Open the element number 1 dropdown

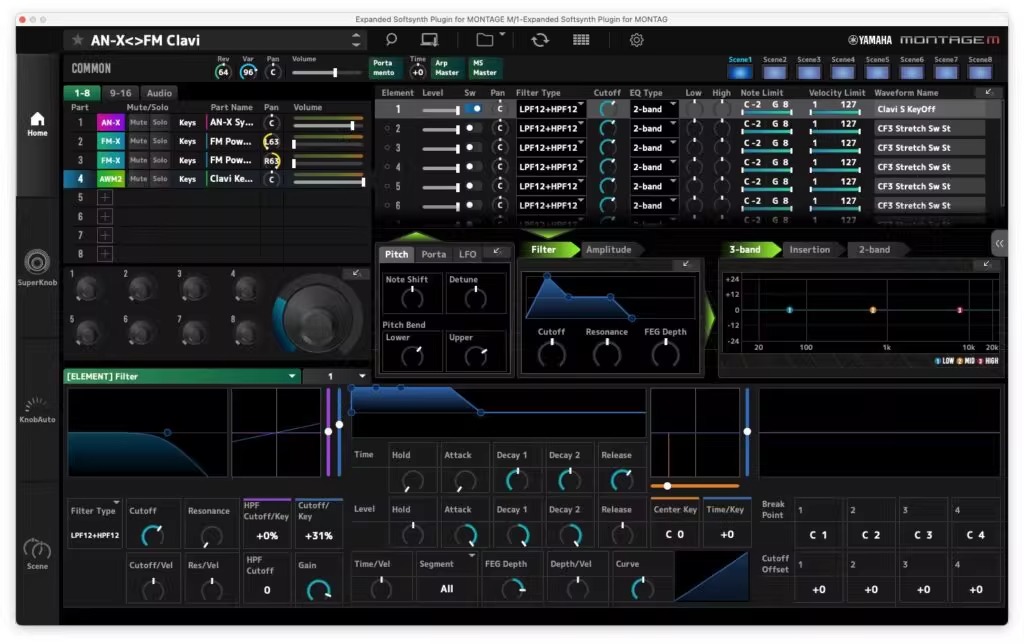[x=336, y=376]
